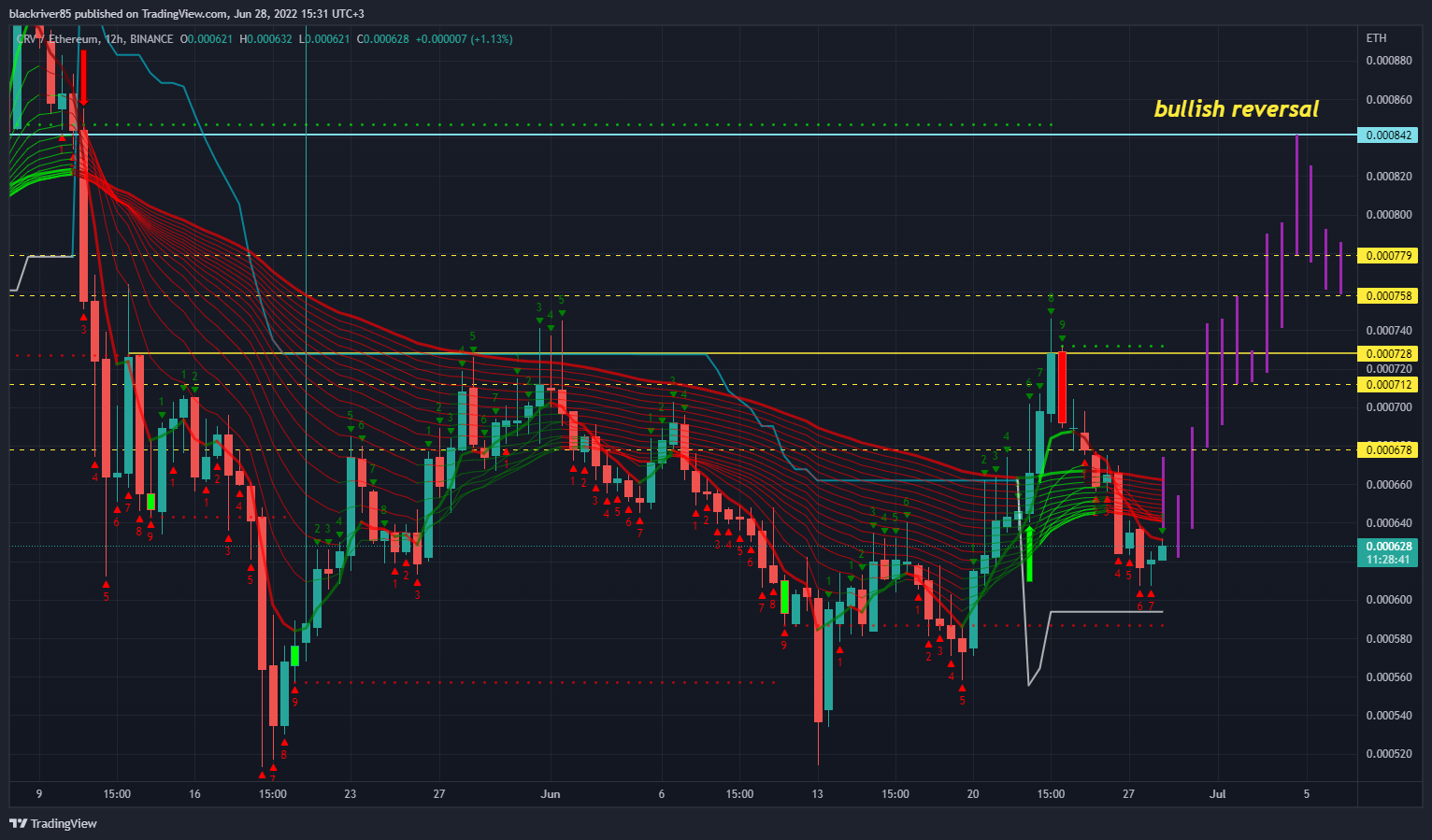Click the ETH currency label on price axis
Viewport: 1432px width, 840px height.
click(x=1376, y=38)
